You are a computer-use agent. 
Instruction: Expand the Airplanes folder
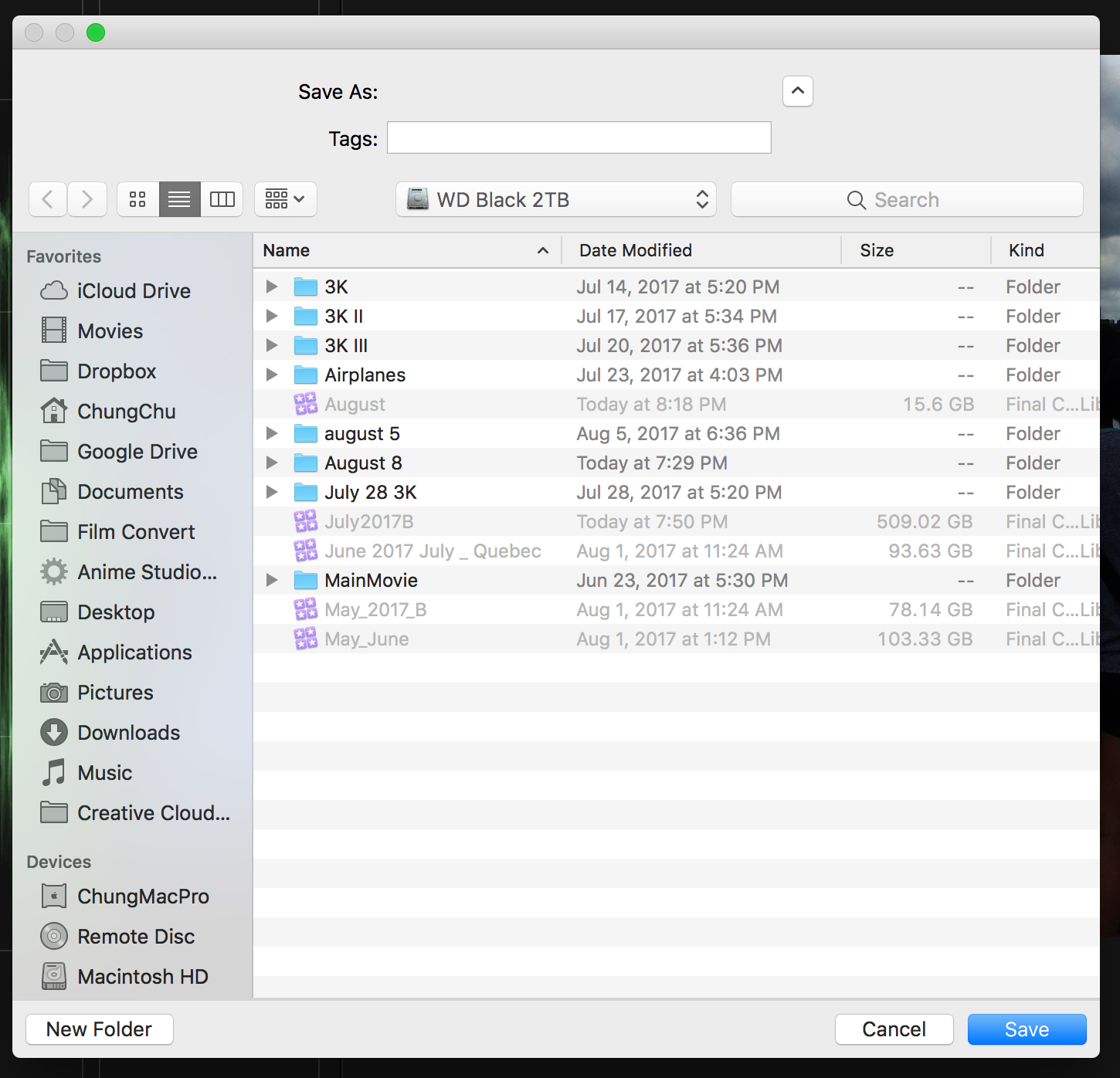[x=272, y=375]
